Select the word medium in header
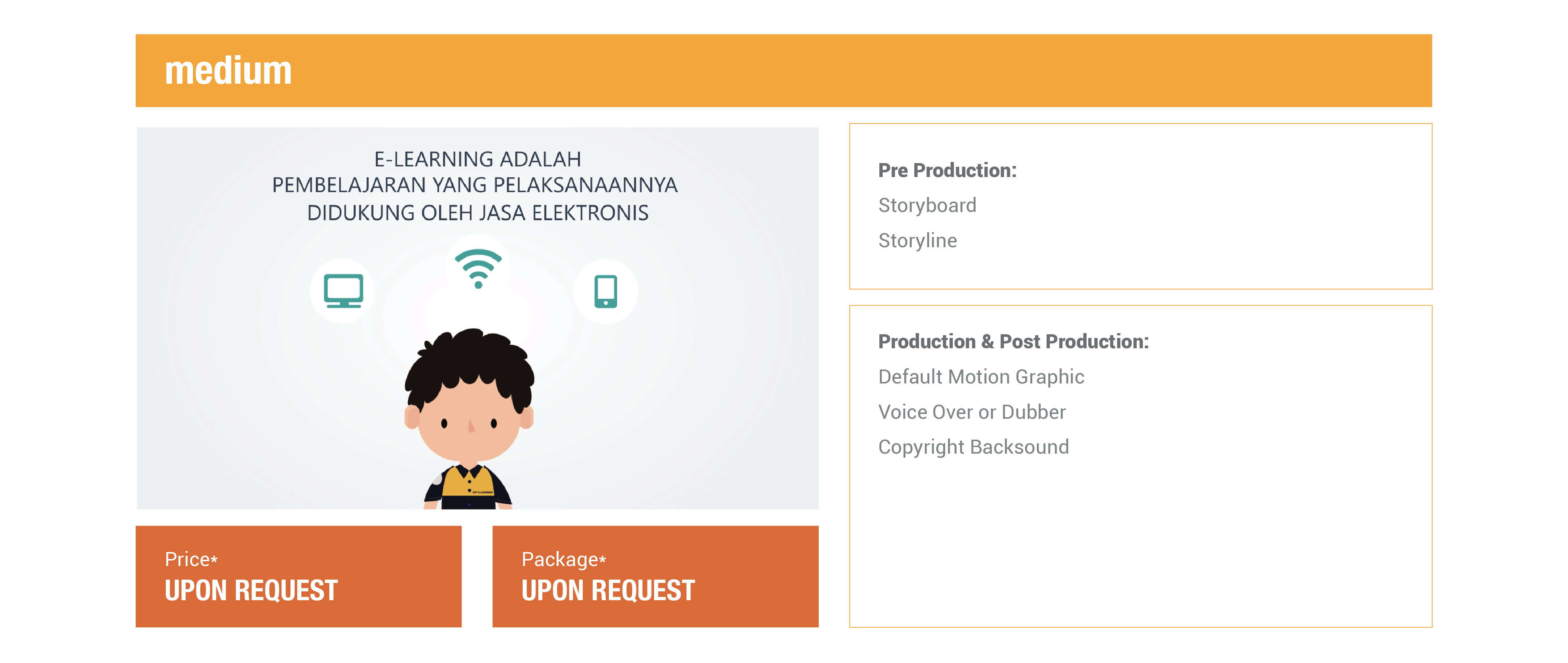 click(228, 71)
